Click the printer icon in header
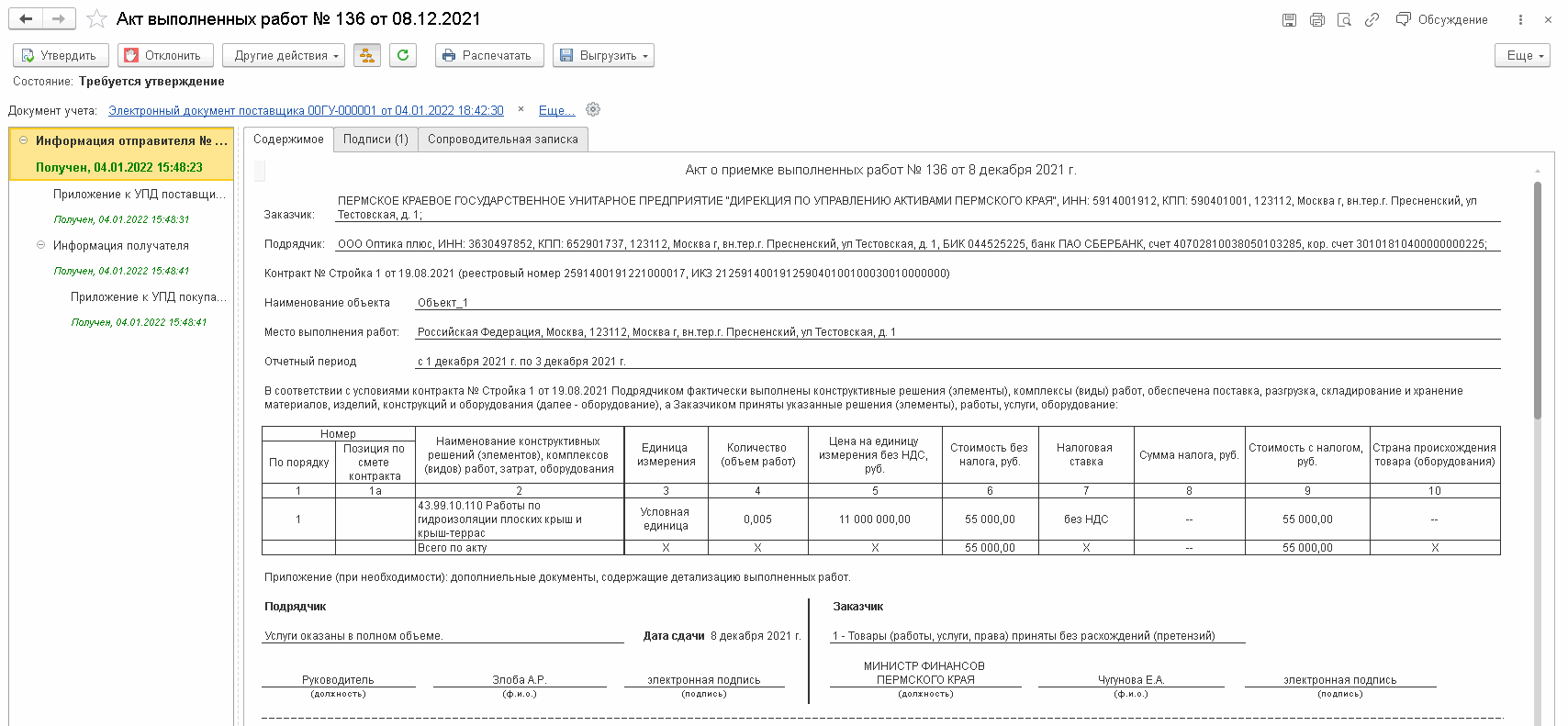Screen dimensions: 1568x726 (1316, 19)
